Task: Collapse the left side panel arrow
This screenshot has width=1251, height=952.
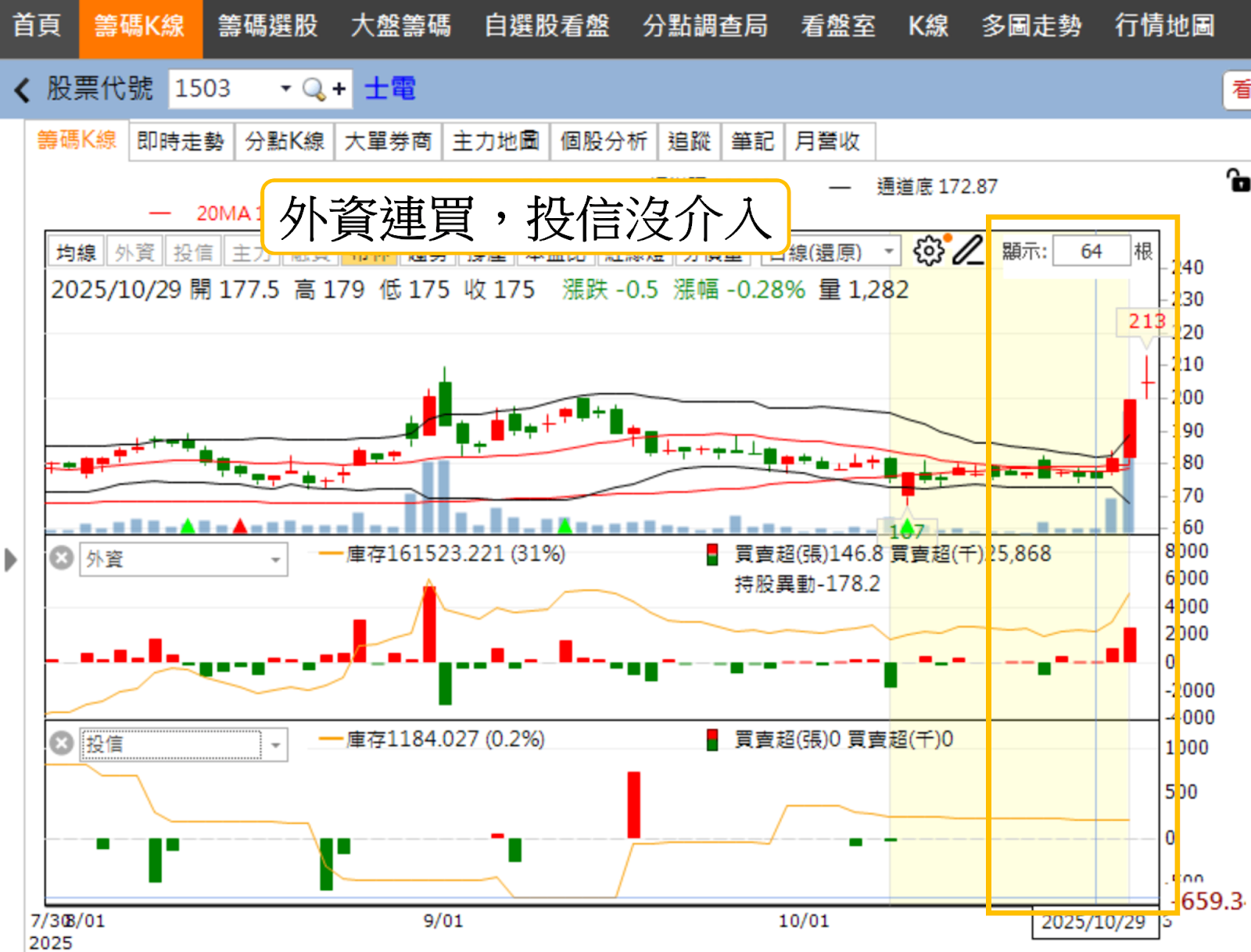Action: (11, 560)
